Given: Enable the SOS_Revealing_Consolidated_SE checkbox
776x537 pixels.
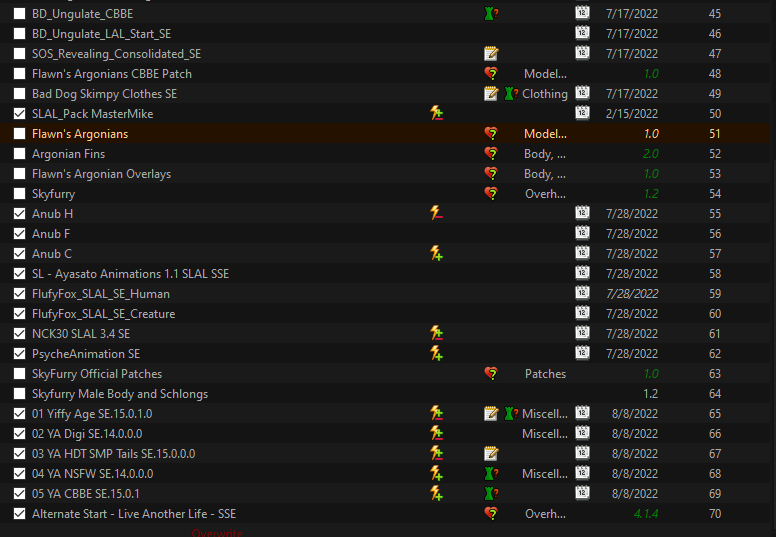Looking at the screenshot, I should [19, 53].
